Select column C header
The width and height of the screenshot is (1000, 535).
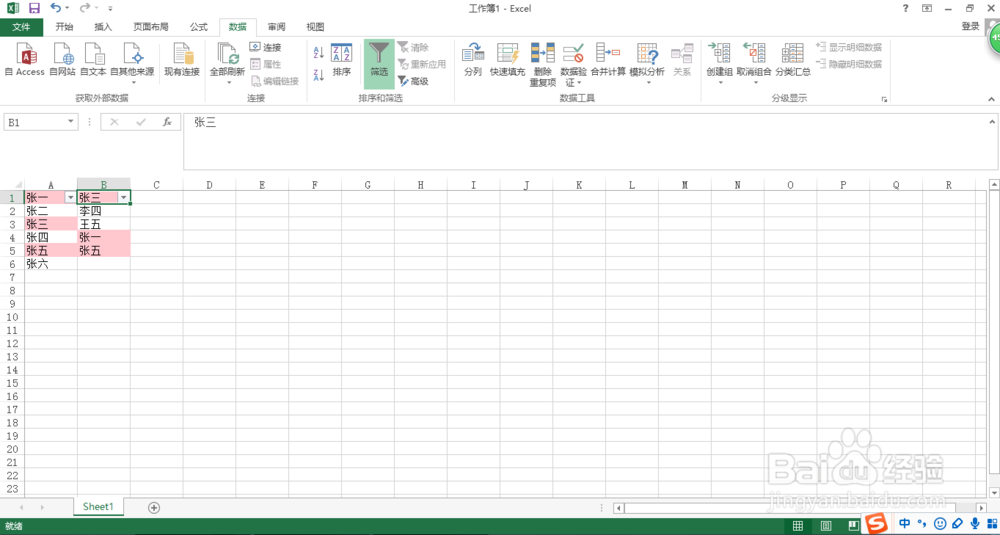(156, 185)
